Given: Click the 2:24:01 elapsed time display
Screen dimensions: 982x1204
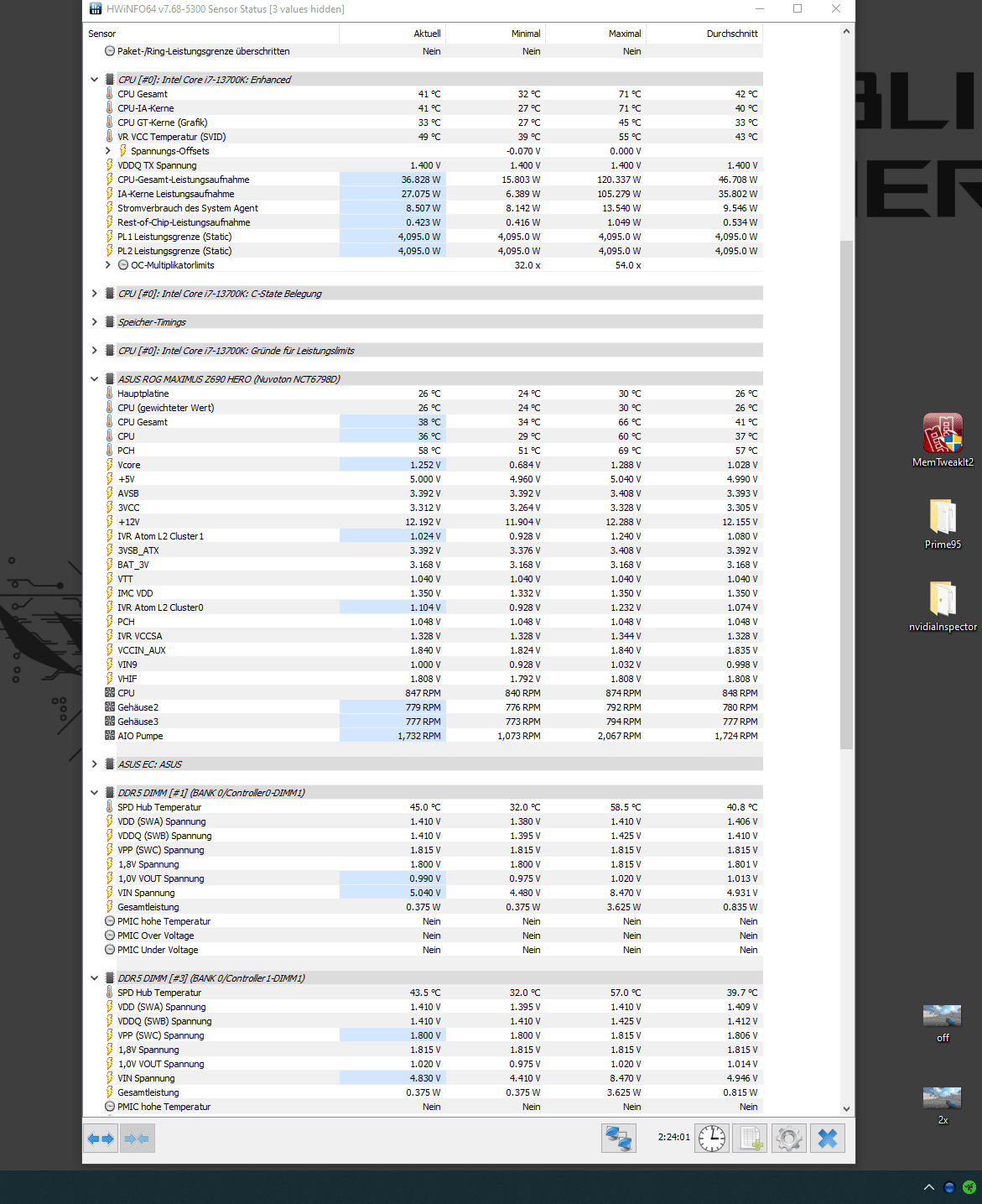Looking at the screenshot, I should [673, 1138].
